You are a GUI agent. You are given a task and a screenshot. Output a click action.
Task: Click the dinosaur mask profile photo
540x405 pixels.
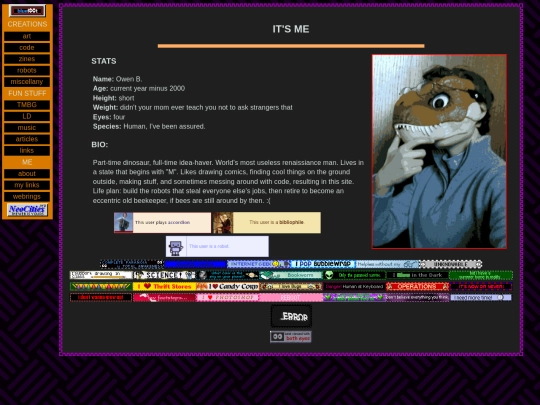click(x=439, y=152)
